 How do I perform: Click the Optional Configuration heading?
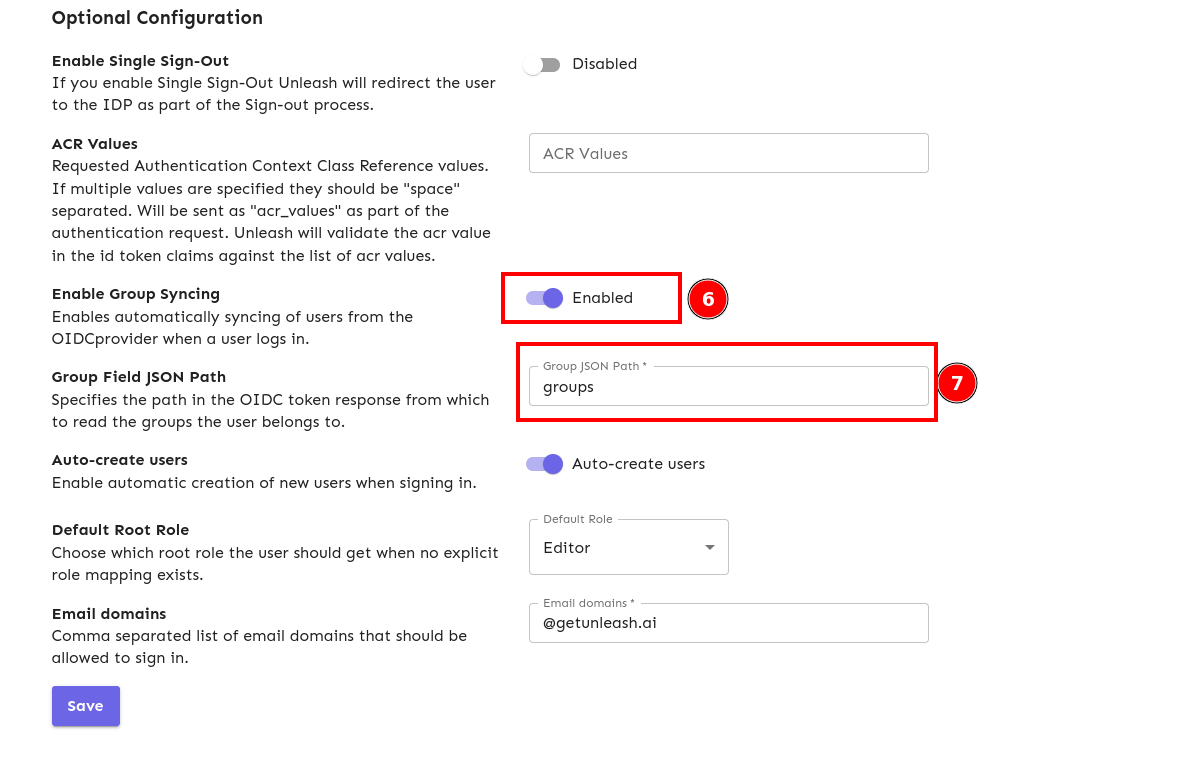pos(157,18)
